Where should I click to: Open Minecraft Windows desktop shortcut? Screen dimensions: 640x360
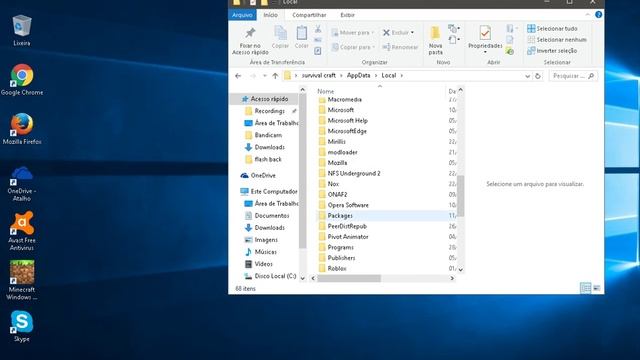coord(22,280)
